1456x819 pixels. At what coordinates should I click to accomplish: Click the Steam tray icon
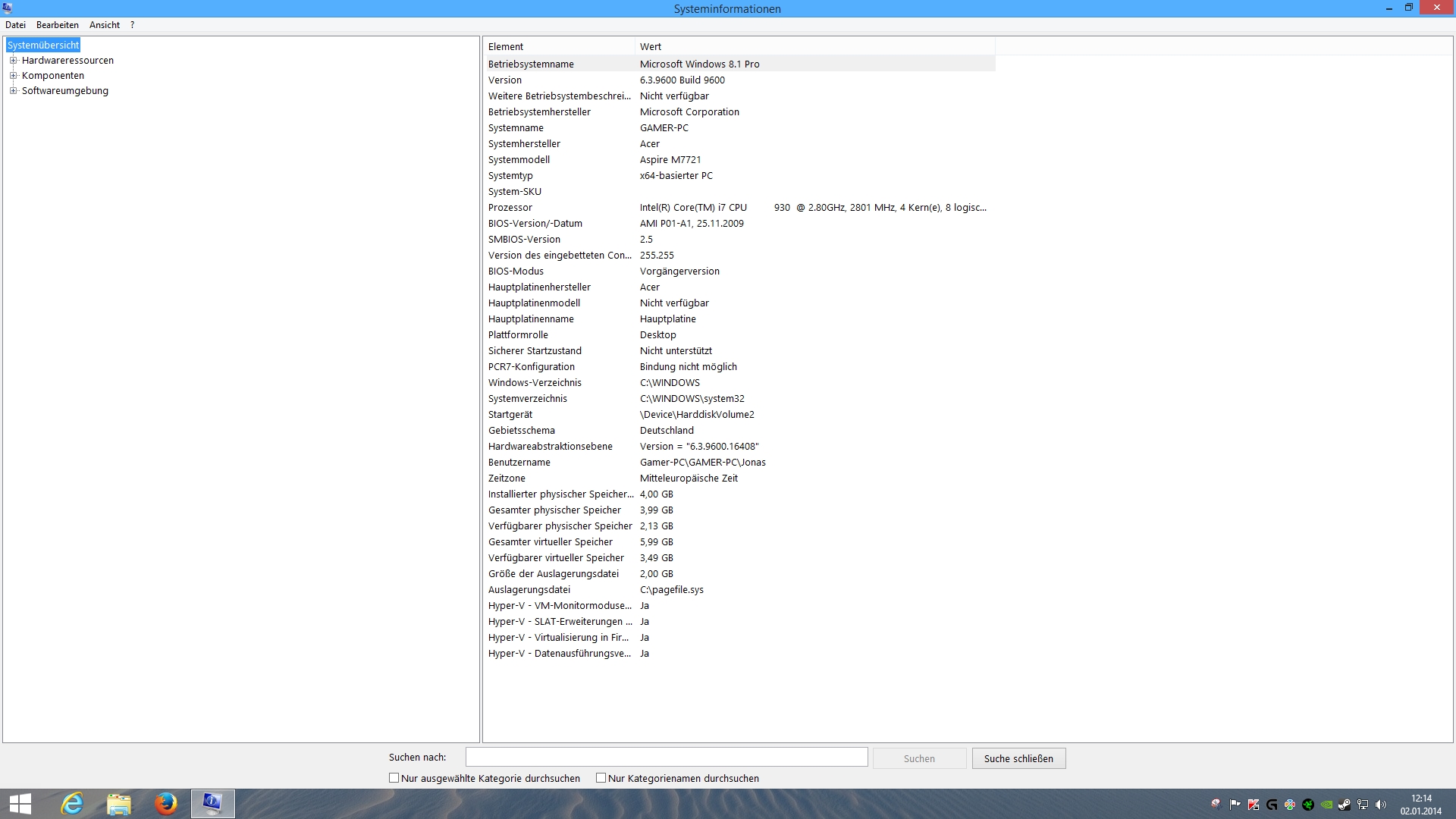coord(1345,805)
